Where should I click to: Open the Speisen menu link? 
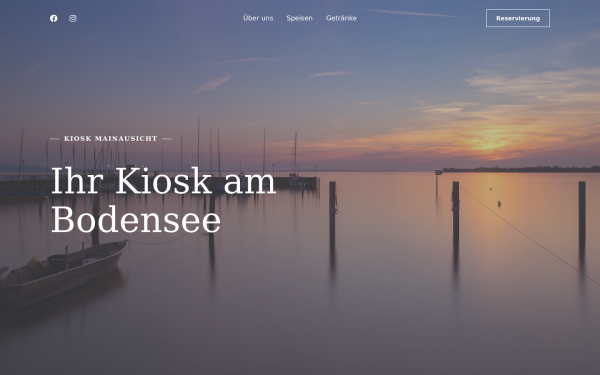[299, 18]
